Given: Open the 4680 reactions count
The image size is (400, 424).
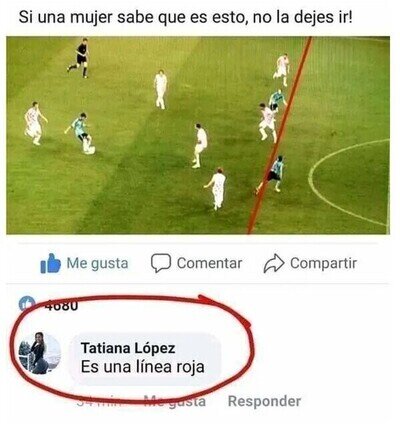Looking at the screenshot, I should 61,306.
